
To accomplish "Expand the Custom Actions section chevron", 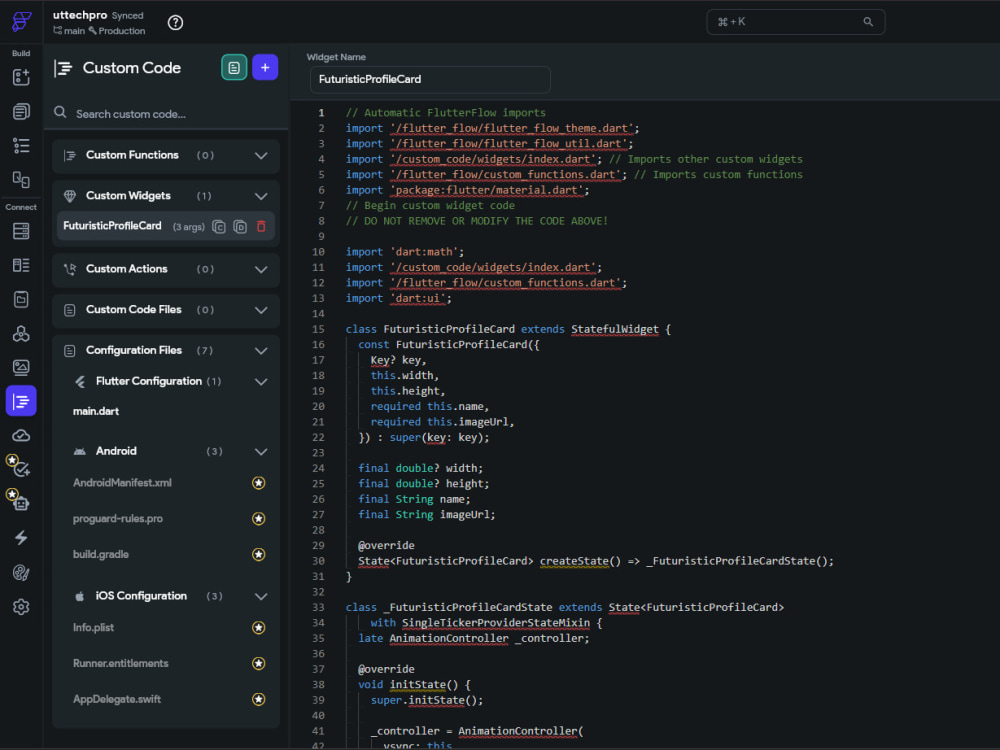I will pyautogui.click(x=261, y=270).
